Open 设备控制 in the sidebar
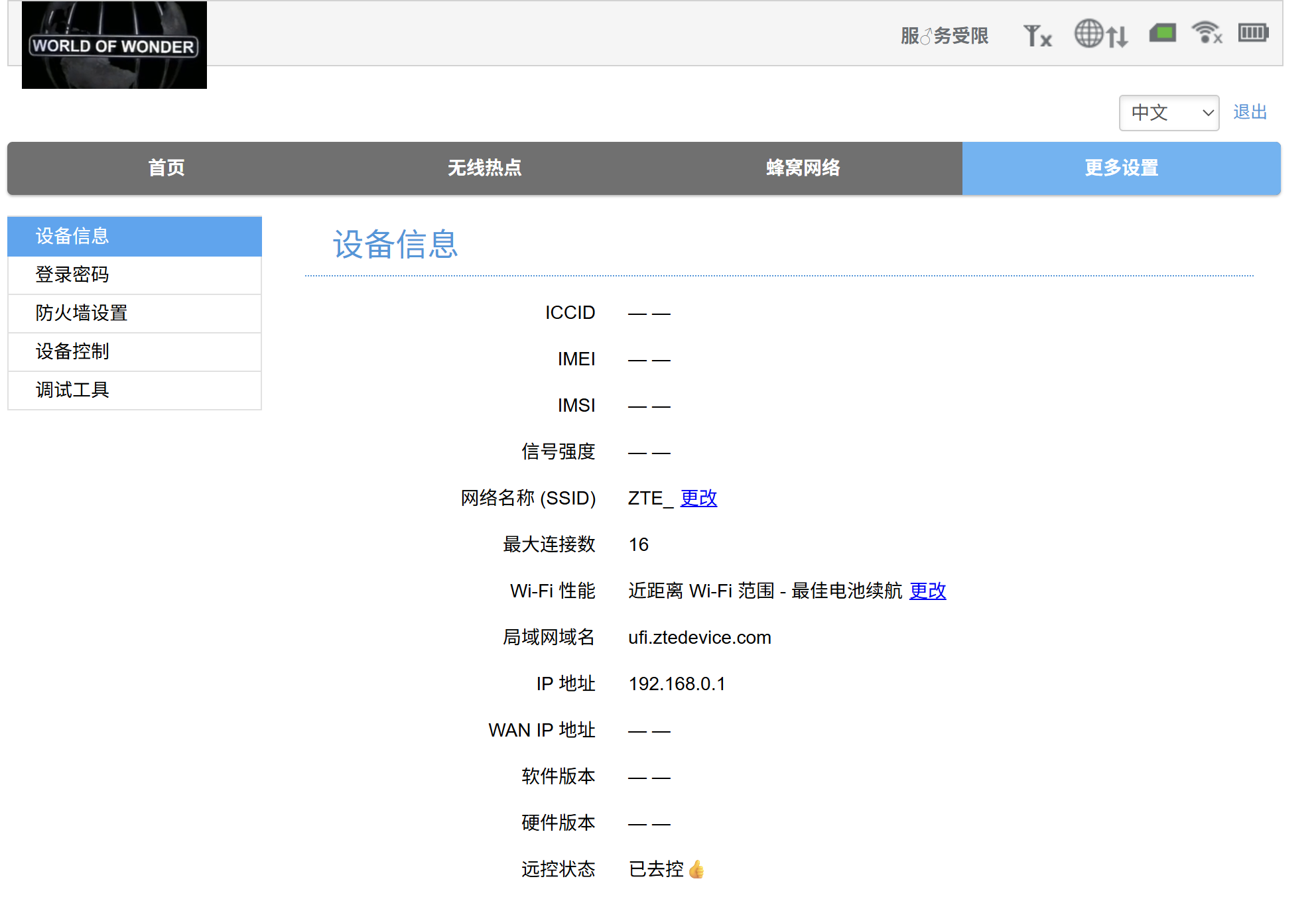The width and height of the screenshot is (1316, 899). 135,351
